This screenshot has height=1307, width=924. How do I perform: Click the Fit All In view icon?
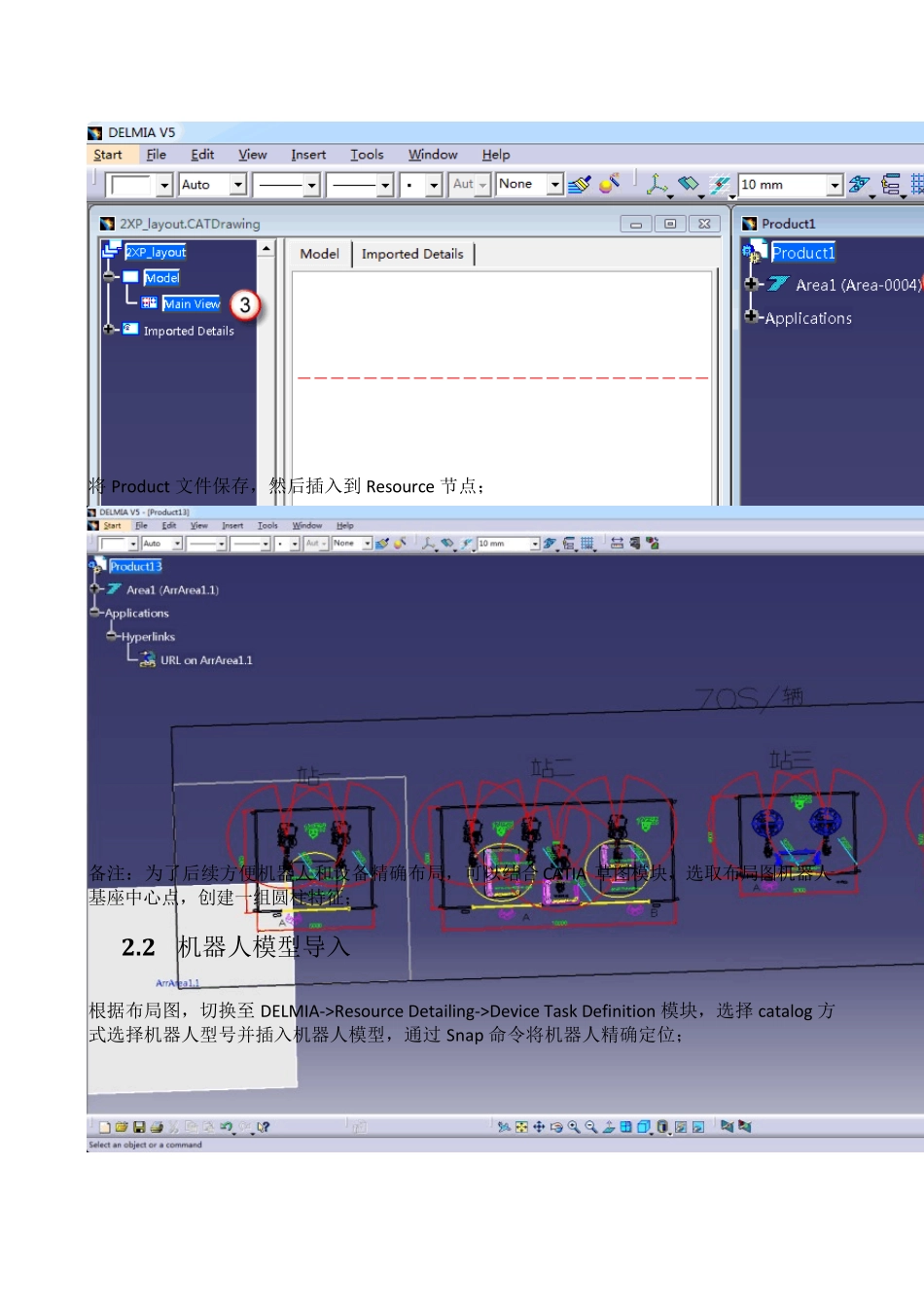click(x=521, y=1127)
